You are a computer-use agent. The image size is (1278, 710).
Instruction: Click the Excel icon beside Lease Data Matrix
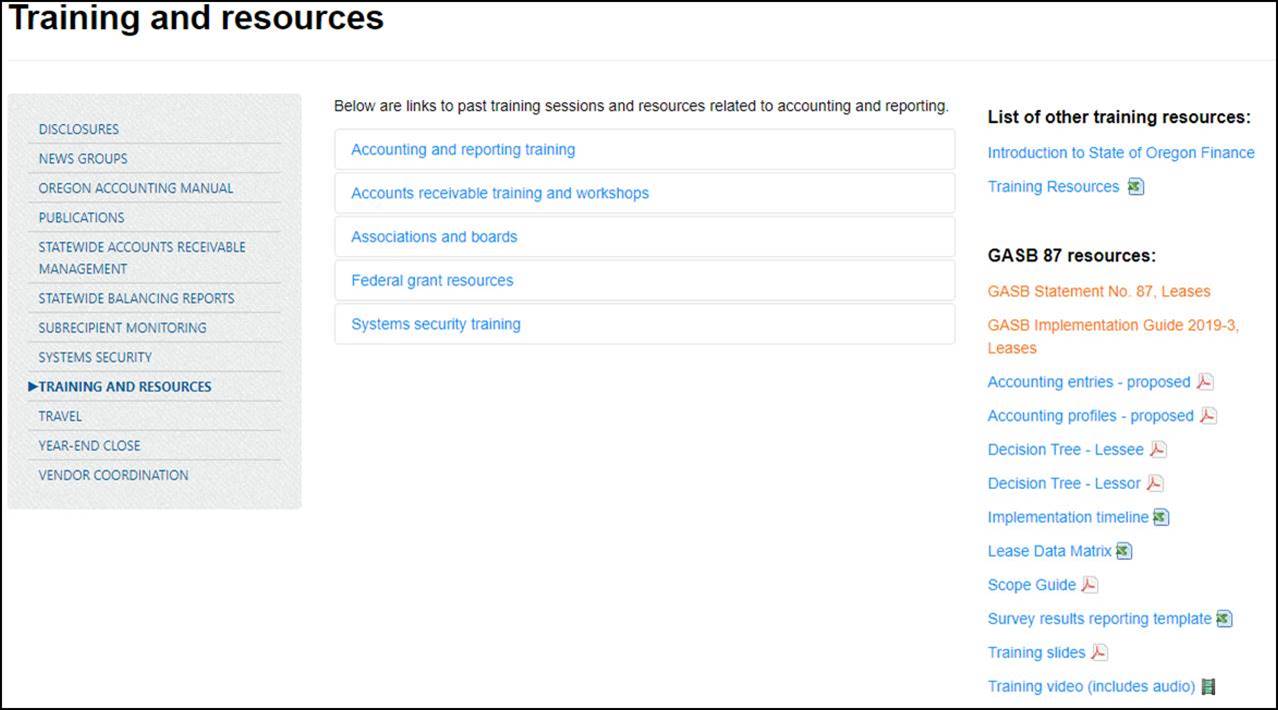tap(1124, 551)
